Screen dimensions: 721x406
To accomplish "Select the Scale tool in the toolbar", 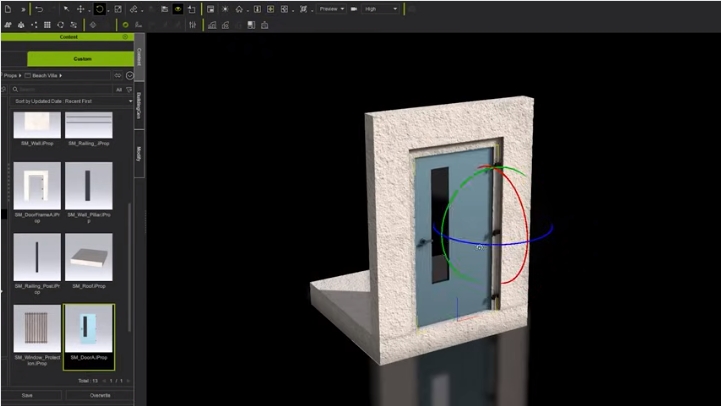I will (118, 9).
